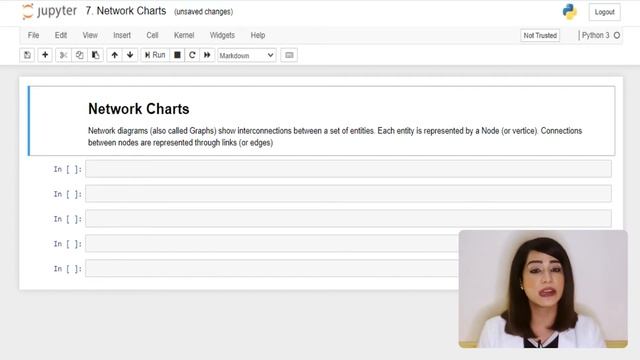Paste cells below icon

(96, 55)
